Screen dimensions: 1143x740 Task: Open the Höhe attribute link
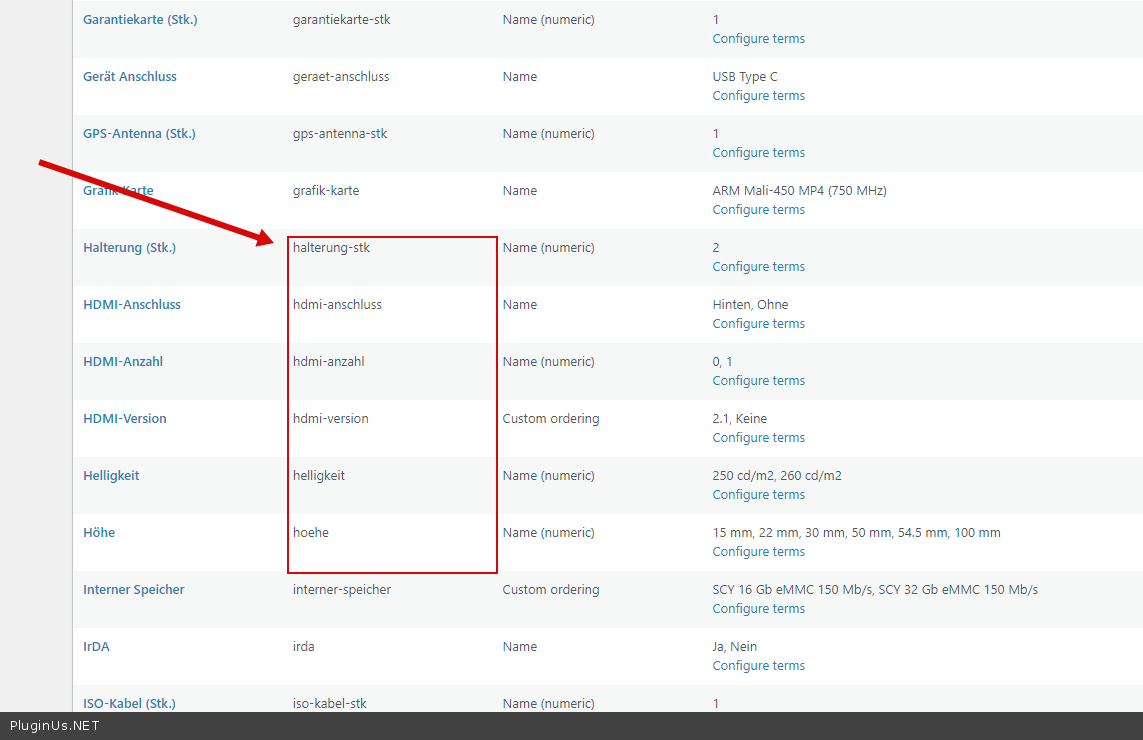pos(99,533)
